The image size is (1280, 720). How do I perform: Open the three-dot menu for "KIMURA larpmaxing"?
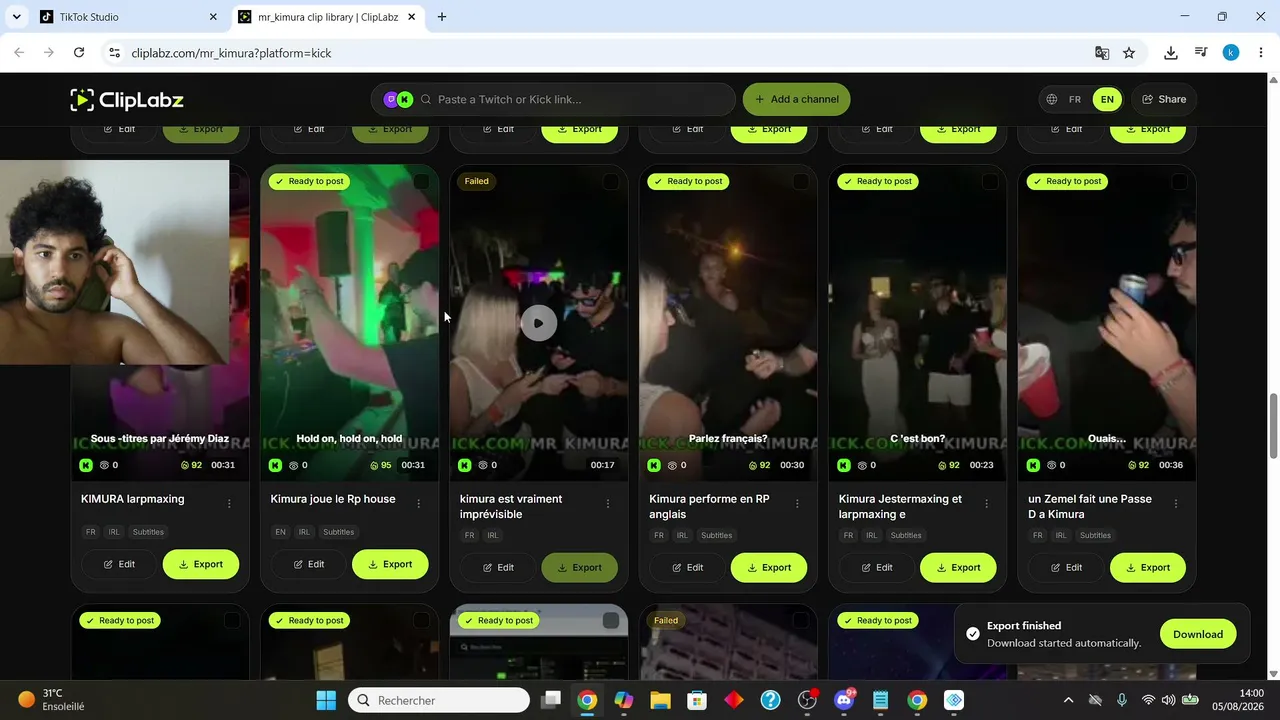pyautogui.click(x=229, y=504)
